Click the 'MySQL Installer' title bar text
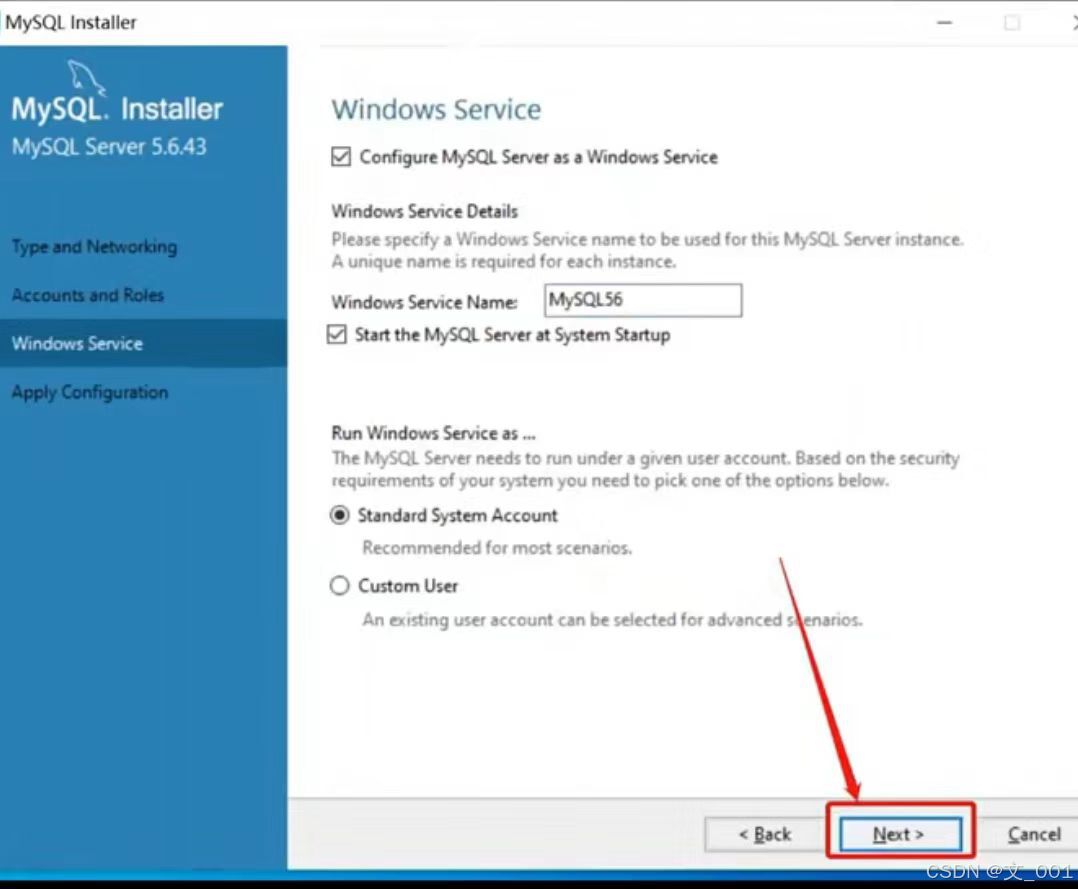Screen dimensions: 1078x889 71,23
